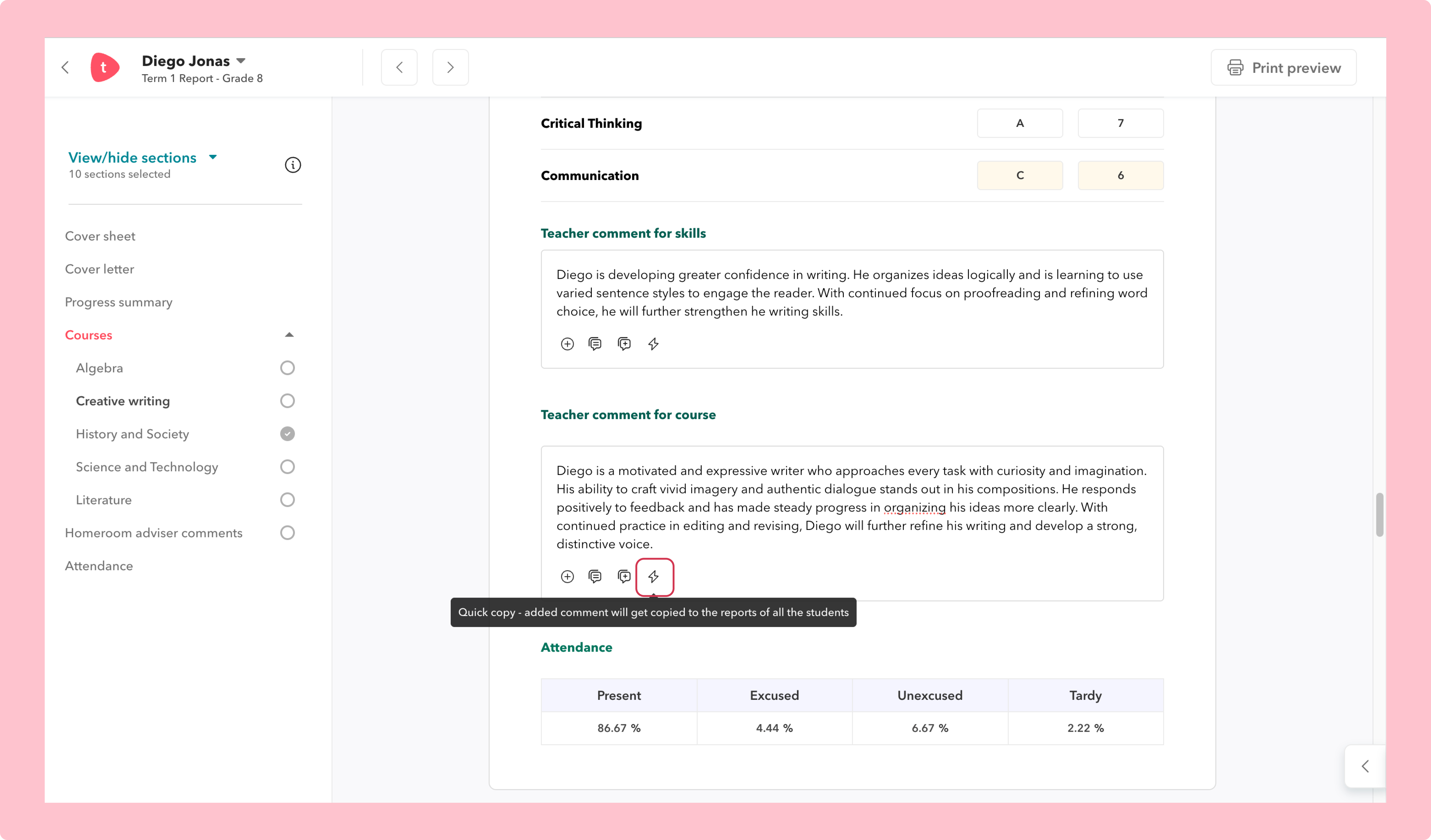Viewport: 1431px width, 840px height.
Task: Collapse the Courses section list
Action: 289,335
